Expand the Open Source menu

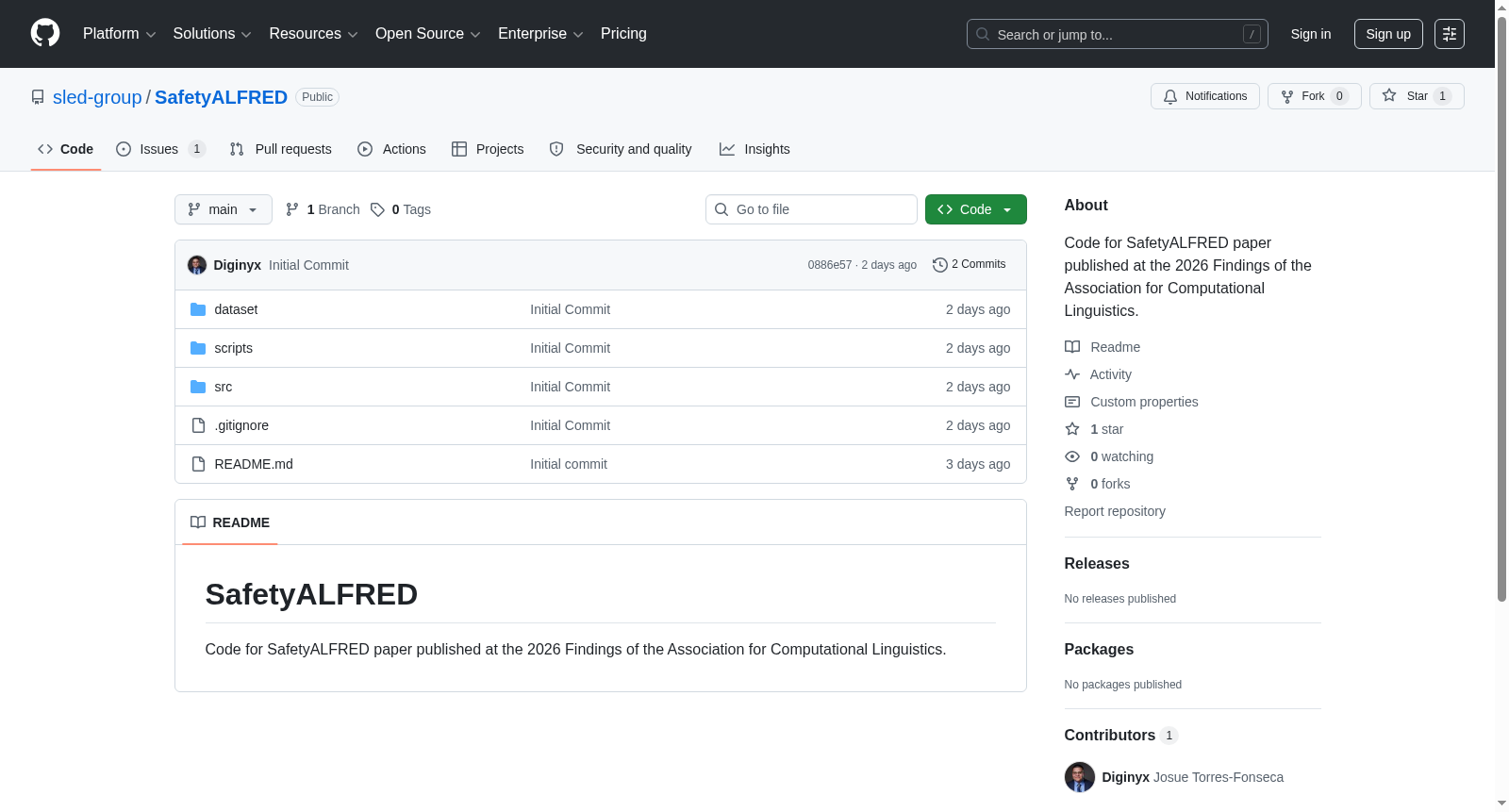pos(428,34)
